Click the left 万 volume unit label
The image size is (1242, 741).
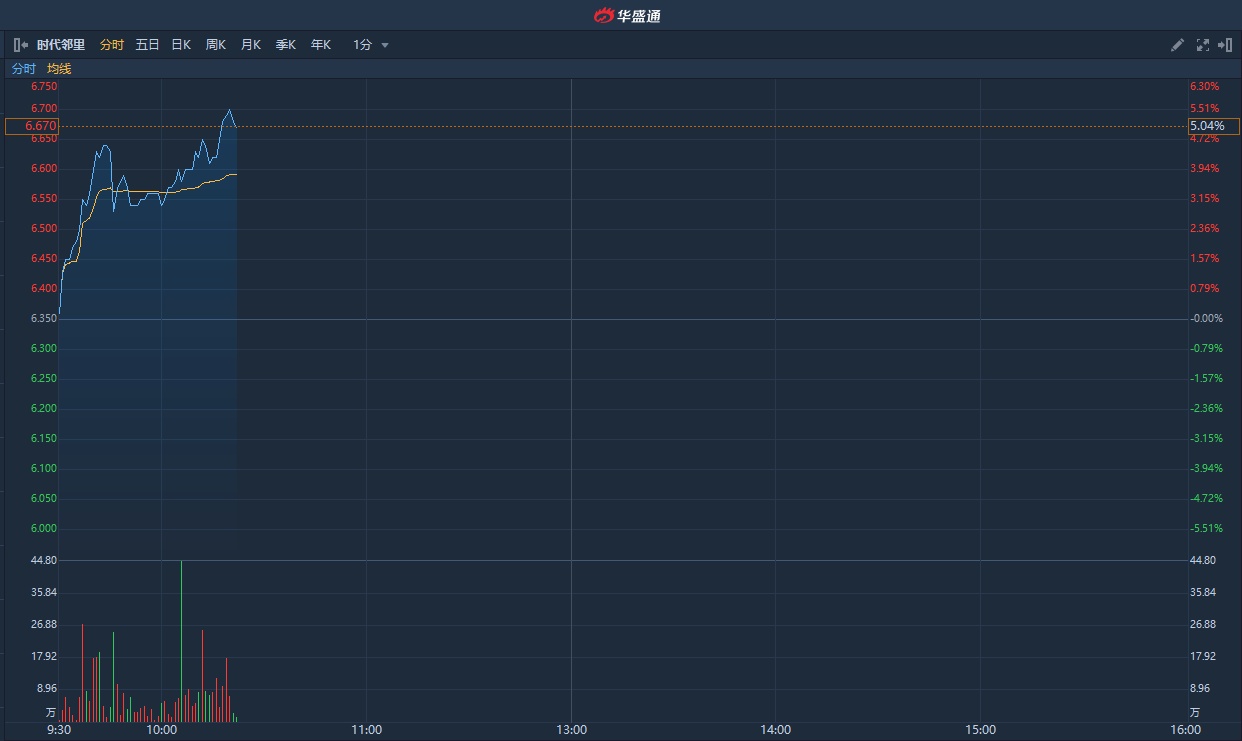point(51,713)
